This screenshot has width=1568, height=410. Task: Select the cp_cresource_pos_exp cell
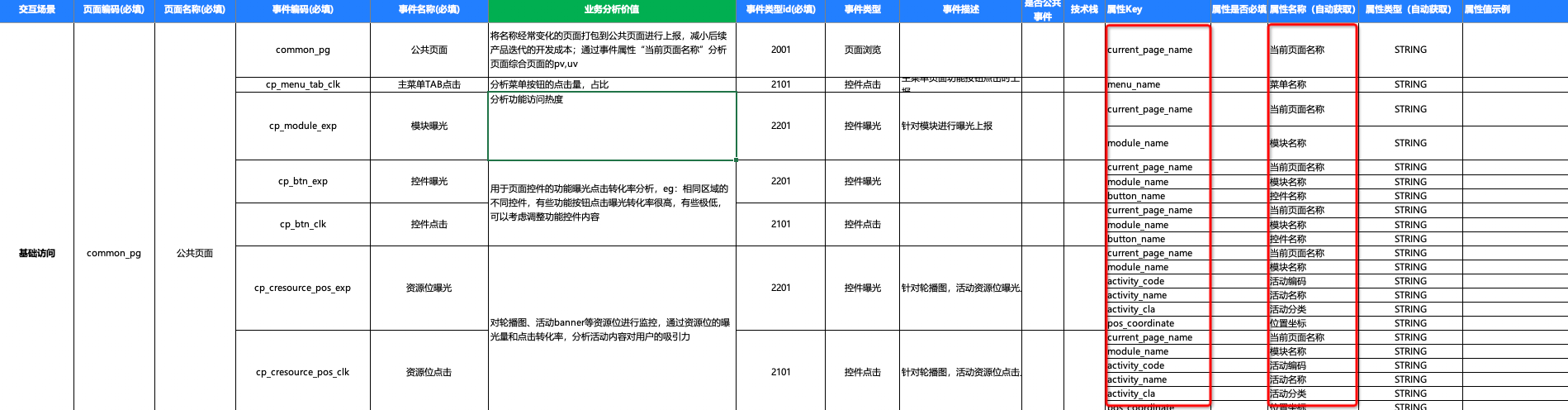[x=303, y=288]
